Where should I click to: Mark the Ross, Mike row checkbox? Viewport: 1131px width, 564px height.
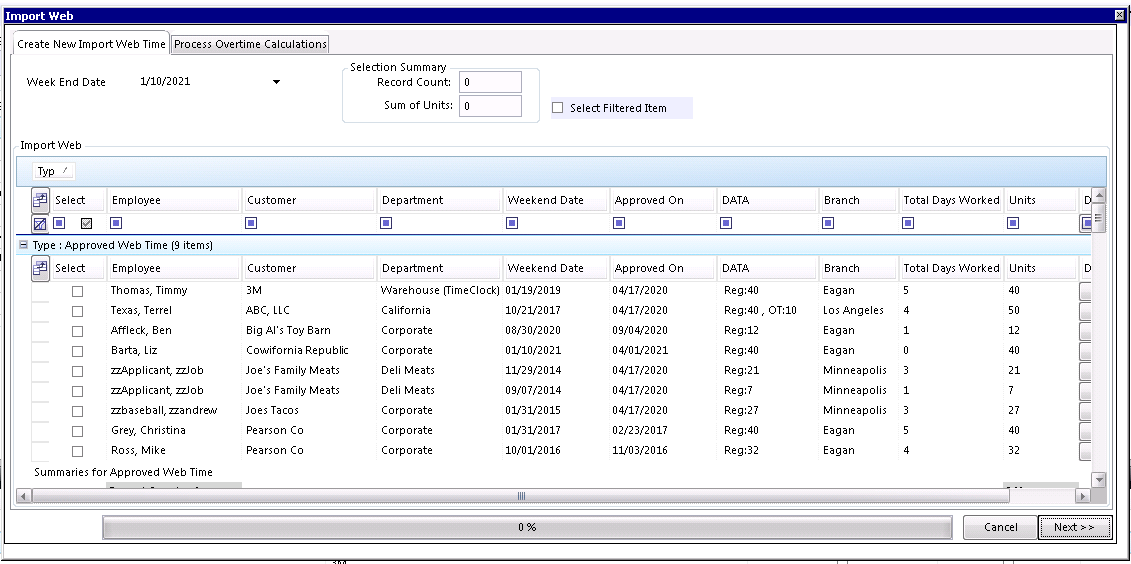[x=77, y=451]
